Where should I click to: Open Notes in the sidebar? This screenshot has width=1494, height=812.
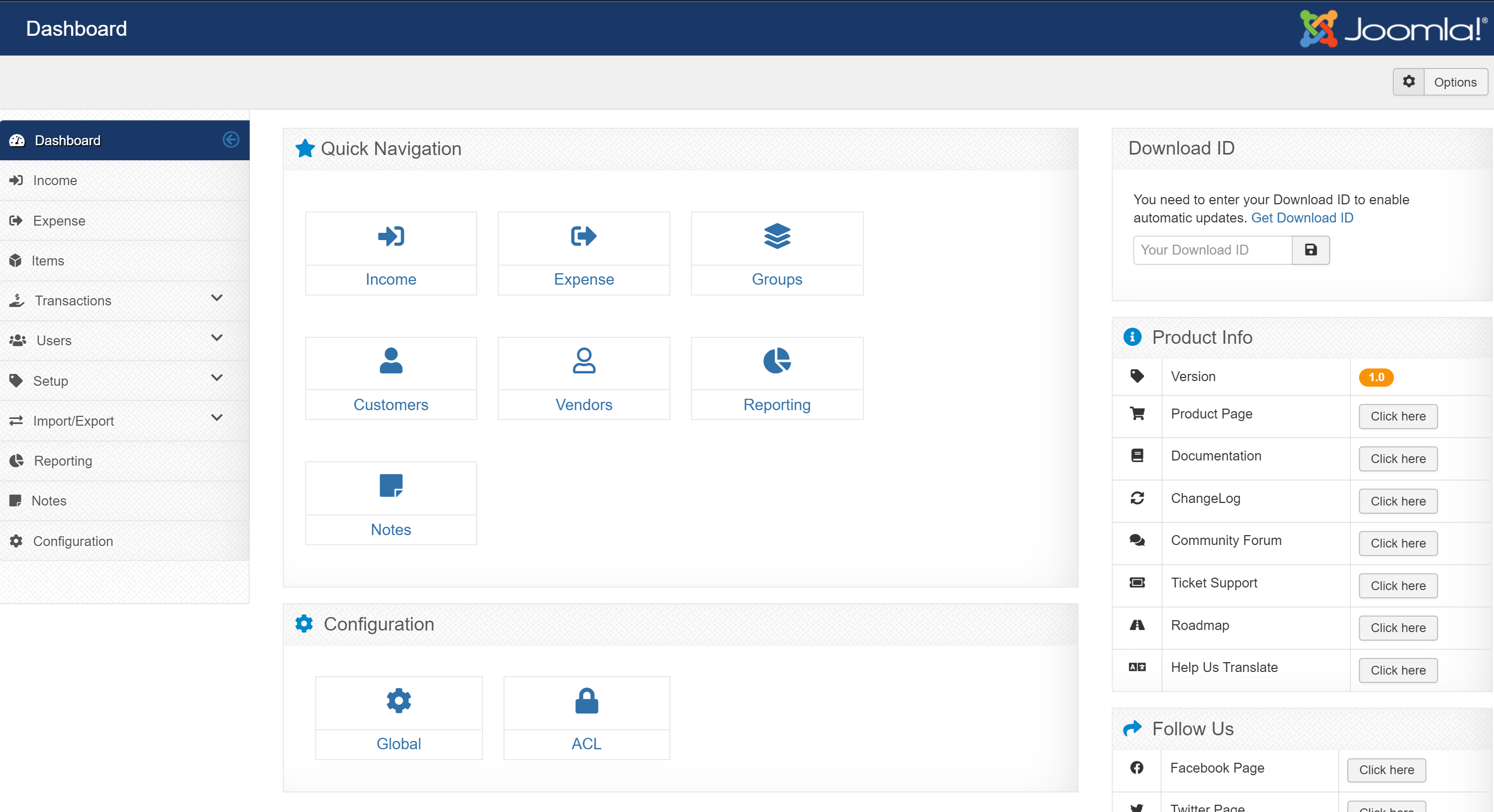coord(124,501)
